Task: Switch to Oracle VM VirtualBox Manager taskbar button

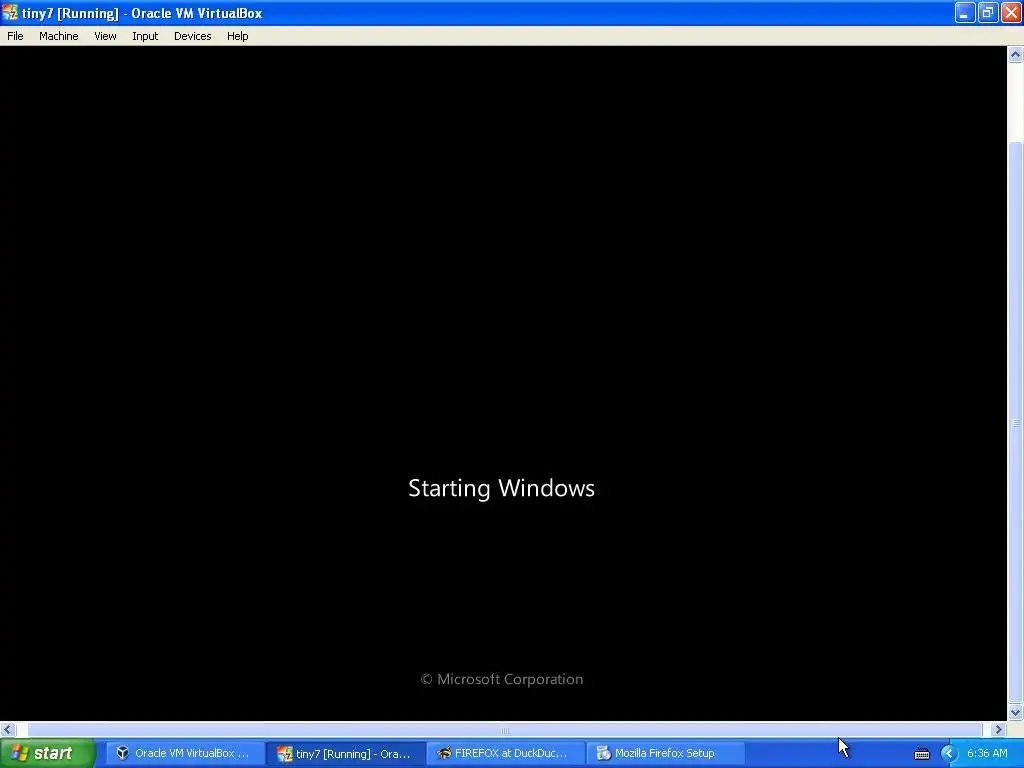Action: [184, 753]
